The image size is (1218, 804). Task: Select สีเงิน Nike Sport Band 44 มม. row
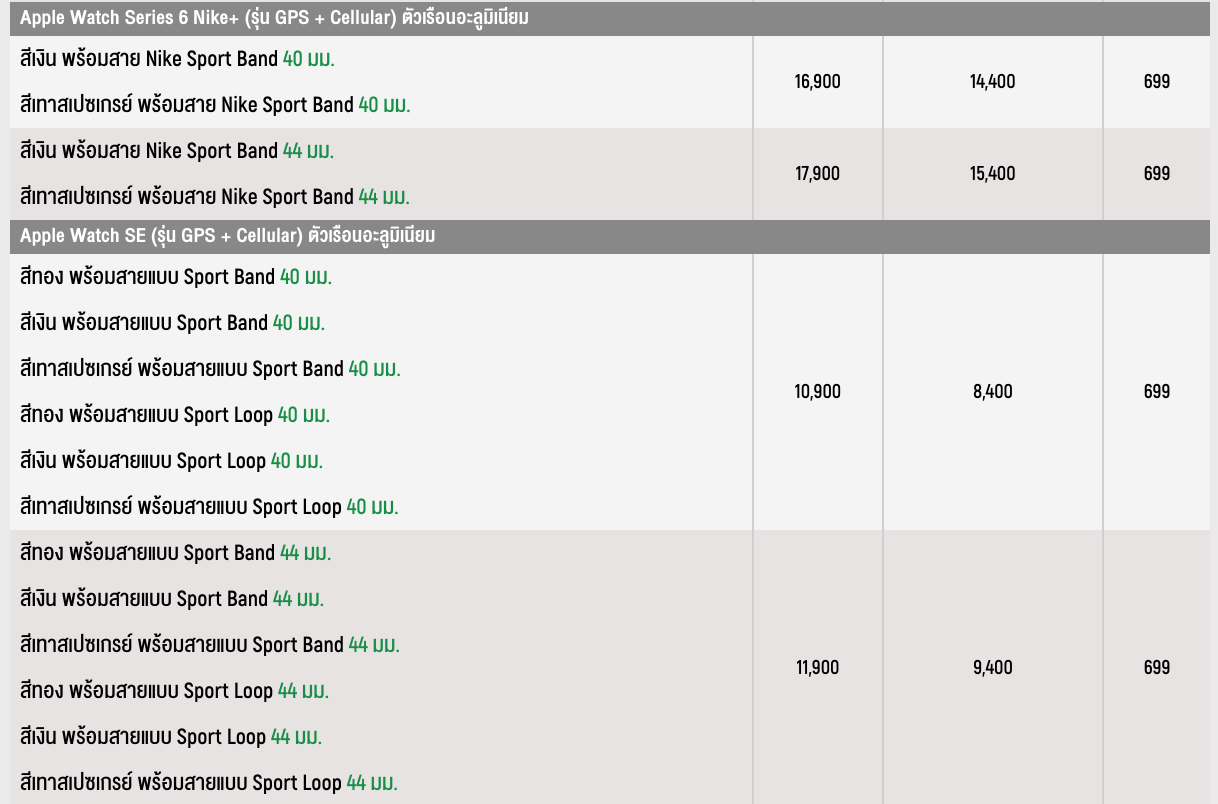(x=177, y=151)
